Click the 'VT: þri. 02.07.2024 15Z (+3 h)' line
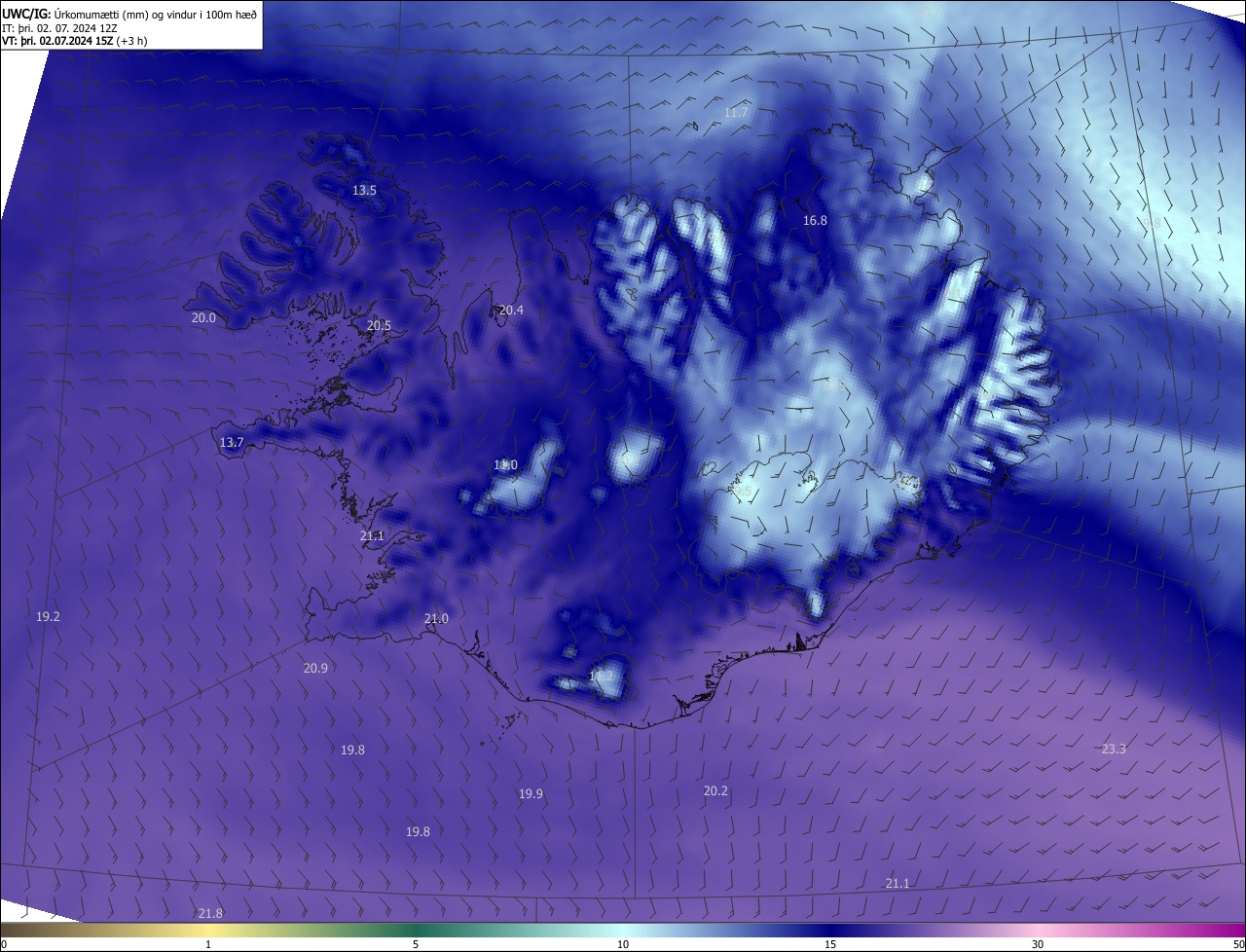This screenshot has width=1246, height=952. 75,42
